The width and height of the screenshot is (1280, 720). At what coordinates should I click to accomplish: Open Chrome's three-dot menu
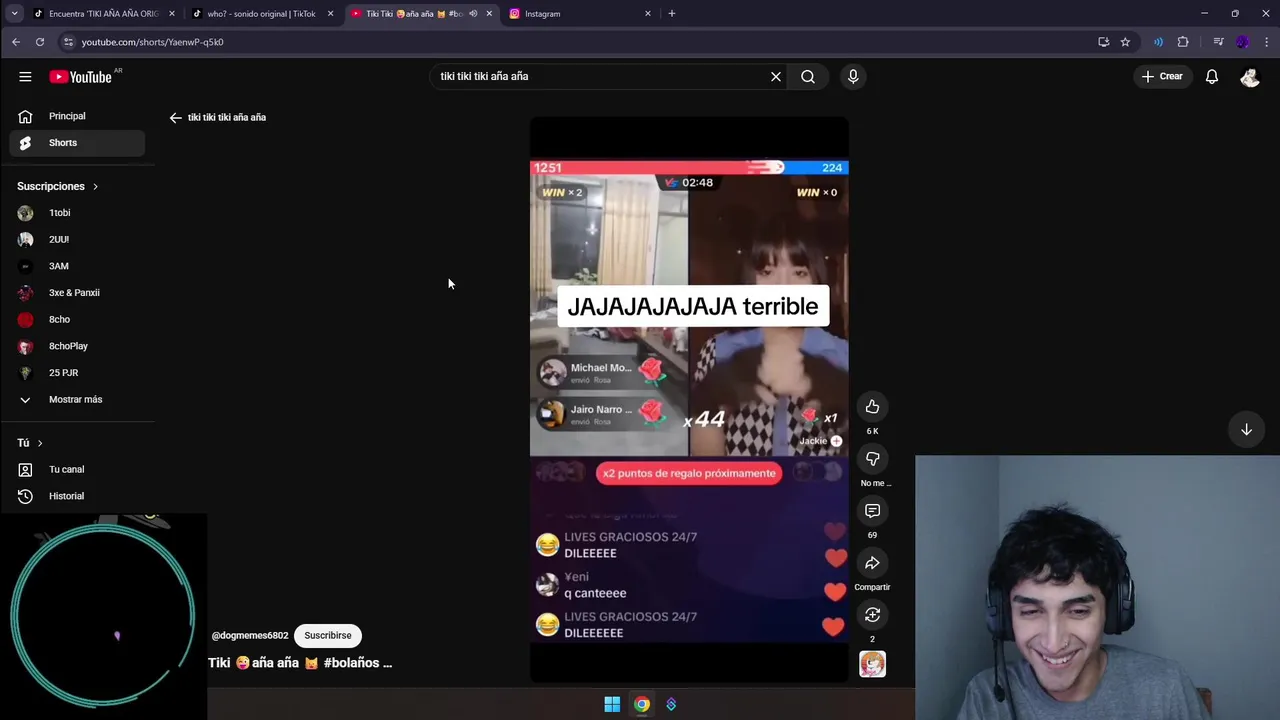1266,42
